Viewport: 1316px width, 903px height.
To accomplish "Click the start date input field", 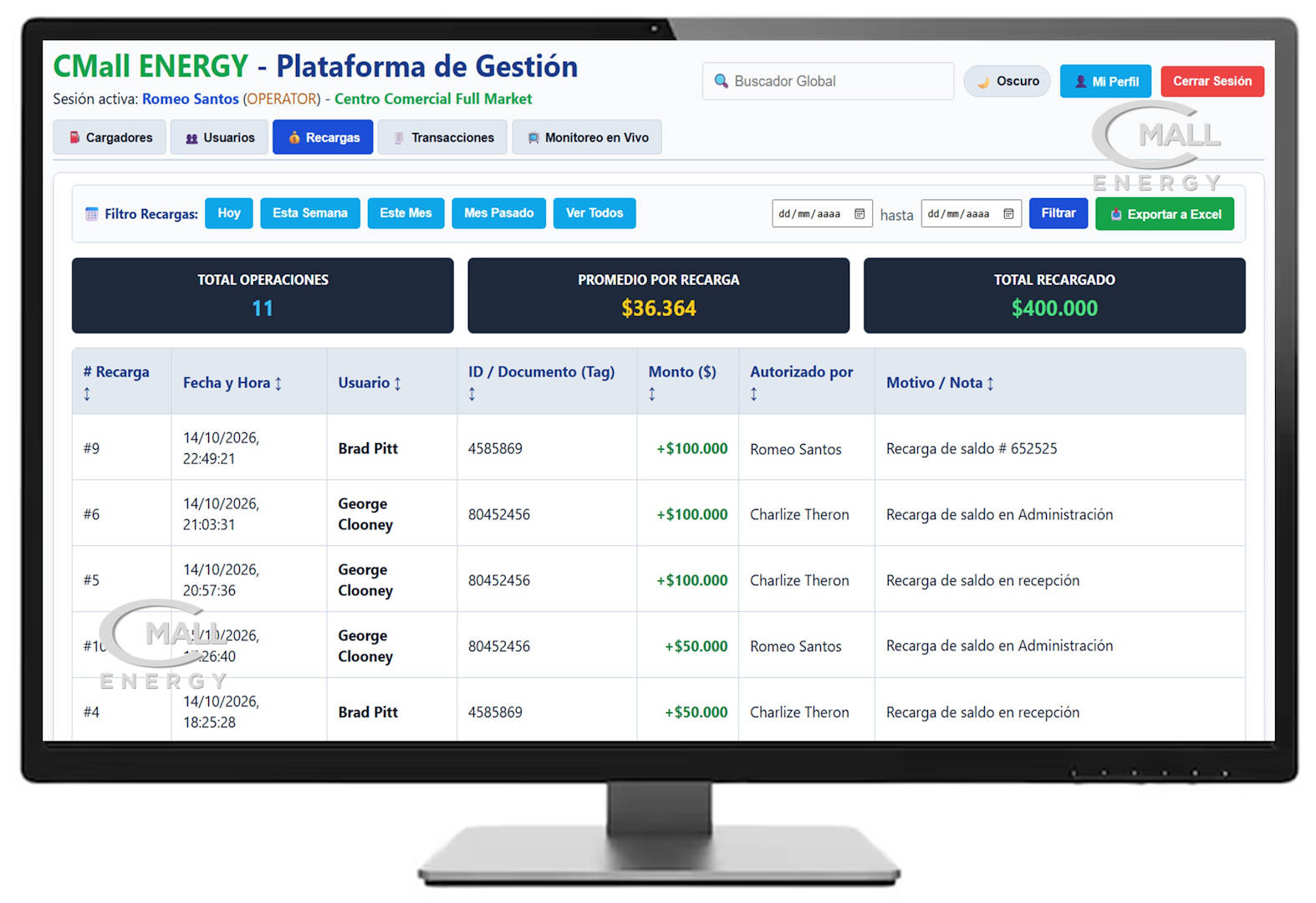I will pos(822,214).
